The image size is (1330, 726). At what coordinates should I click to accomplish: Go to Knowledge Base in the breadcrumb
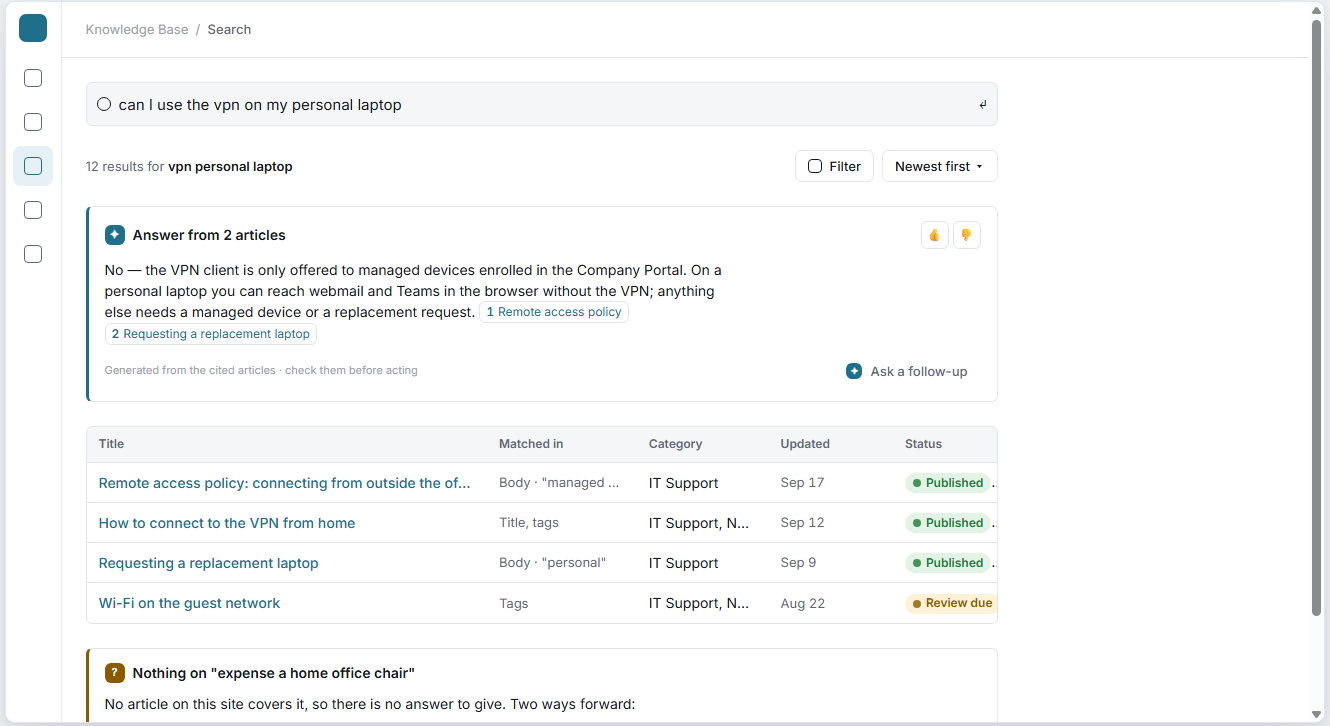[137, 29]
